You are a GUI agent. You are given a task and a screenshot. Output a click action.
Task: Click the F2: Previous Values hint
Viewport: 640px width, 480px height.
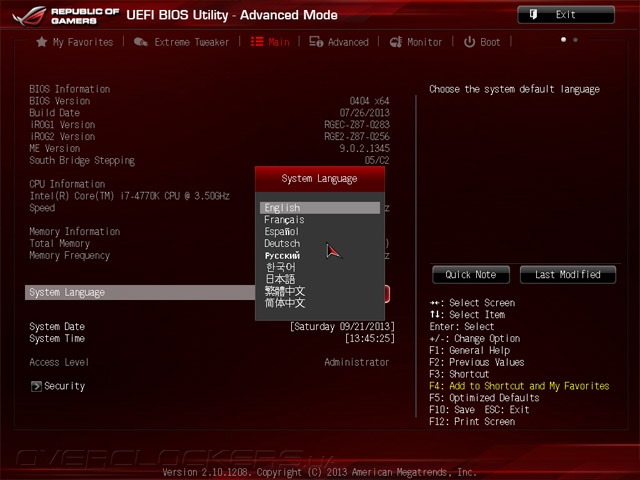477,362
